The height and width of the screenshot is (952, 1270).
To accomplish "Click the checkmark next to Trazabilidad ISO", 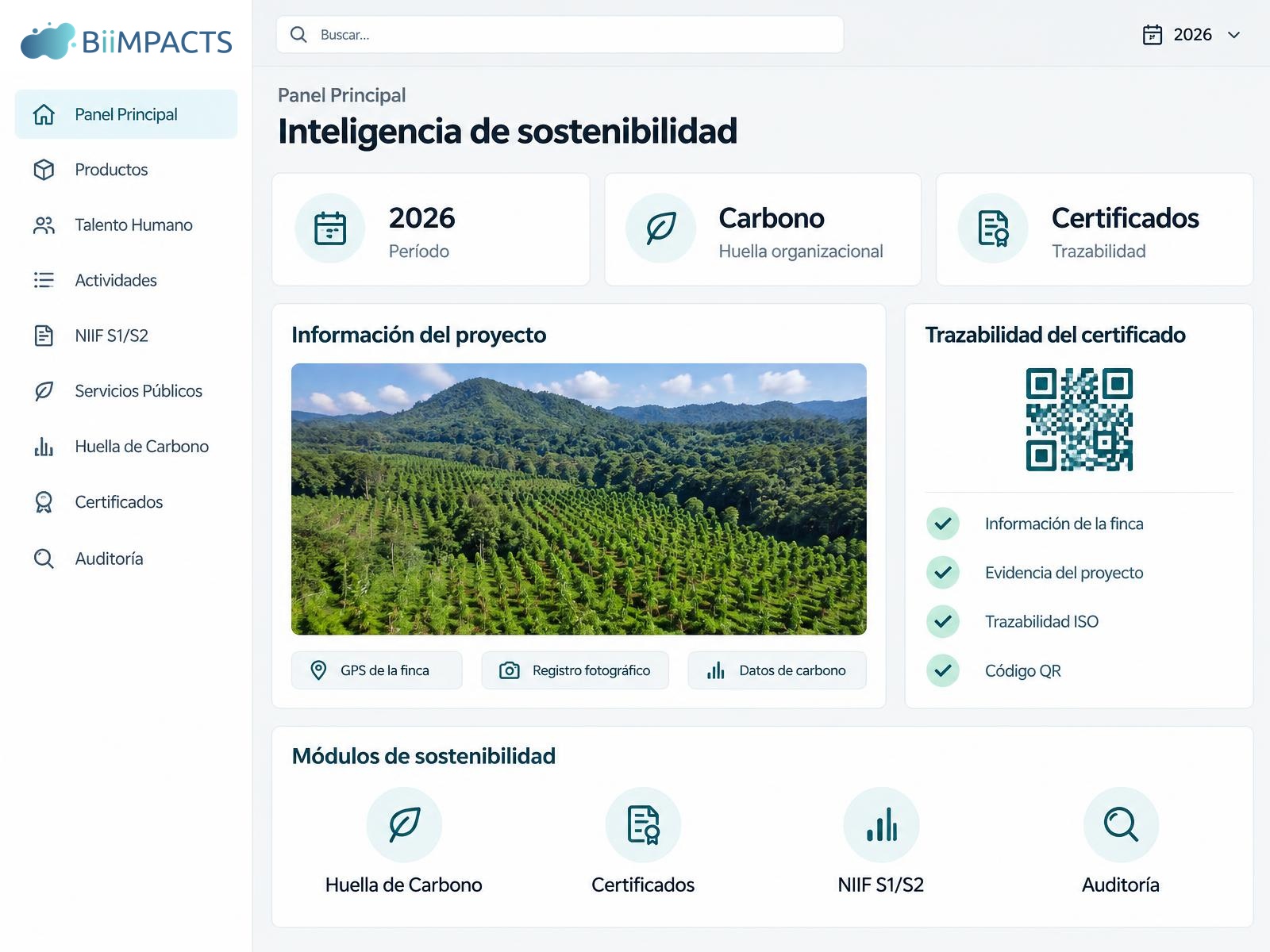I will coord(943,622).
